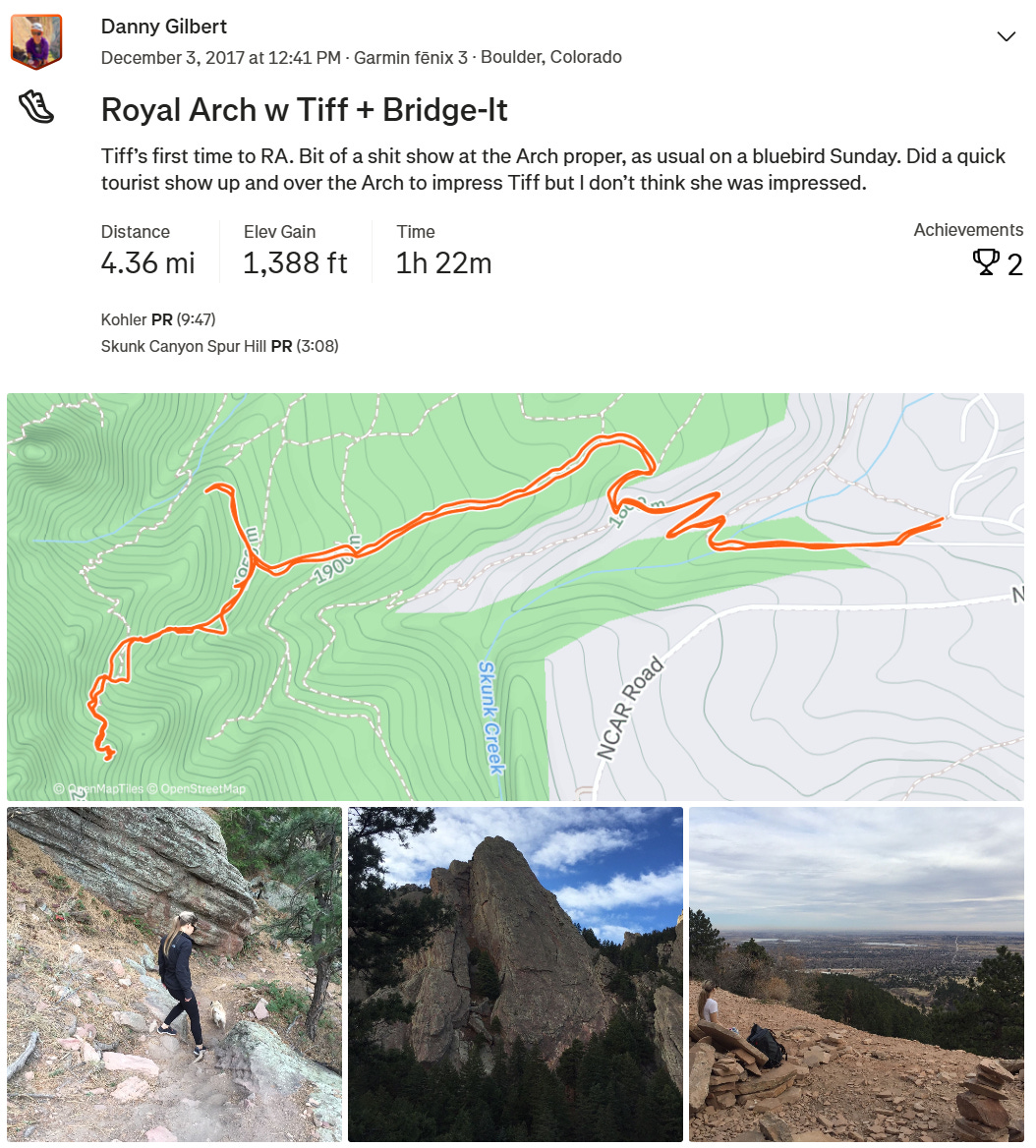Open the photo of woman hiking with dog
The image size is (1036, 1148).
[174, 974]
